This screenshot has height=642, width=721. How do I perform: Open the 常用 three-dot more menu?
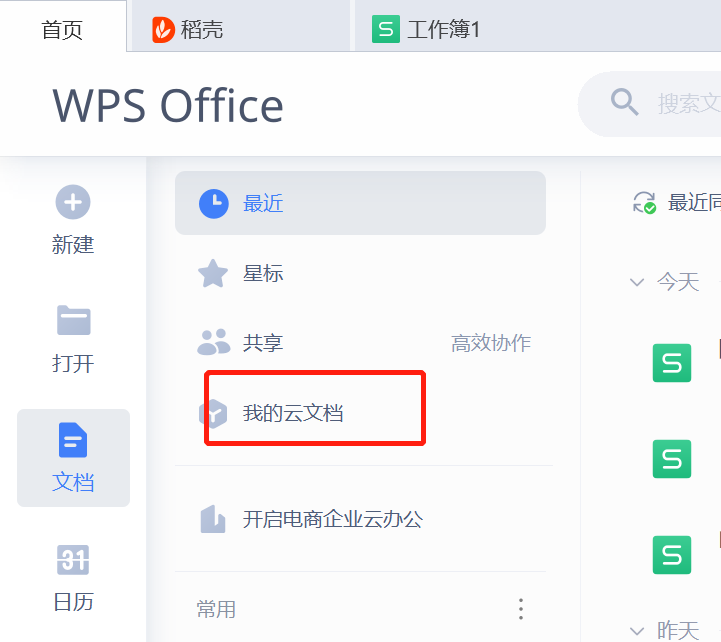tap(521, 609)
